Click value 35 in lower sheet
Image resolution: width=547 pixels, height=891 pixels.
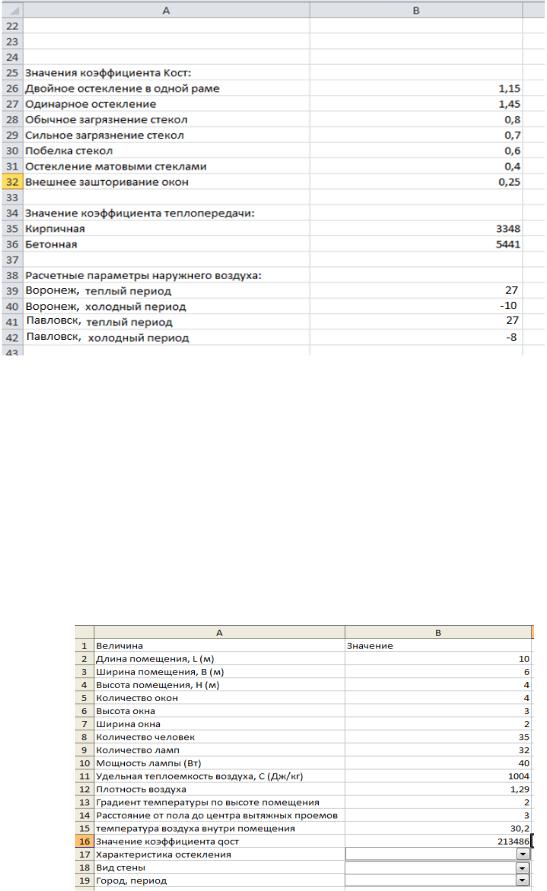point(524,737)
